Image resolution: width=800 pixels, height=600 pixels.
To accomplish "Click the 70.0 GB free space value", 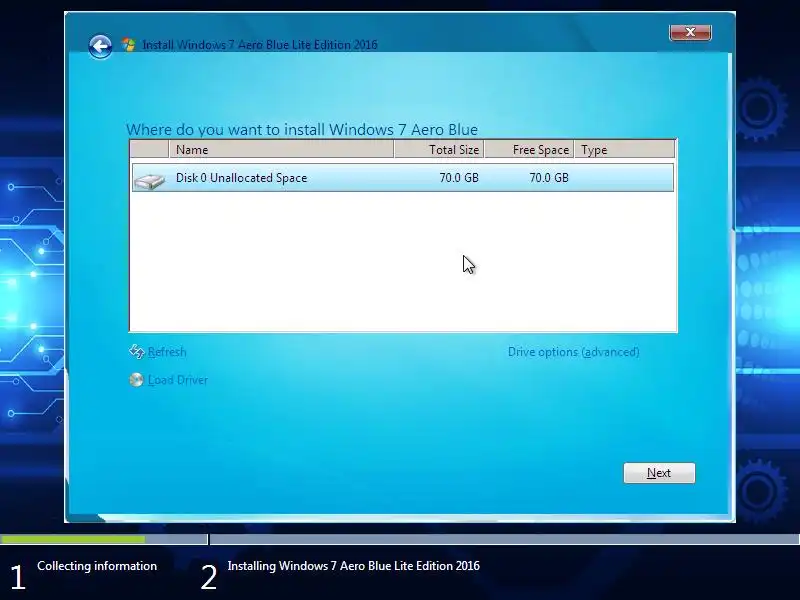I will point(548,178).
